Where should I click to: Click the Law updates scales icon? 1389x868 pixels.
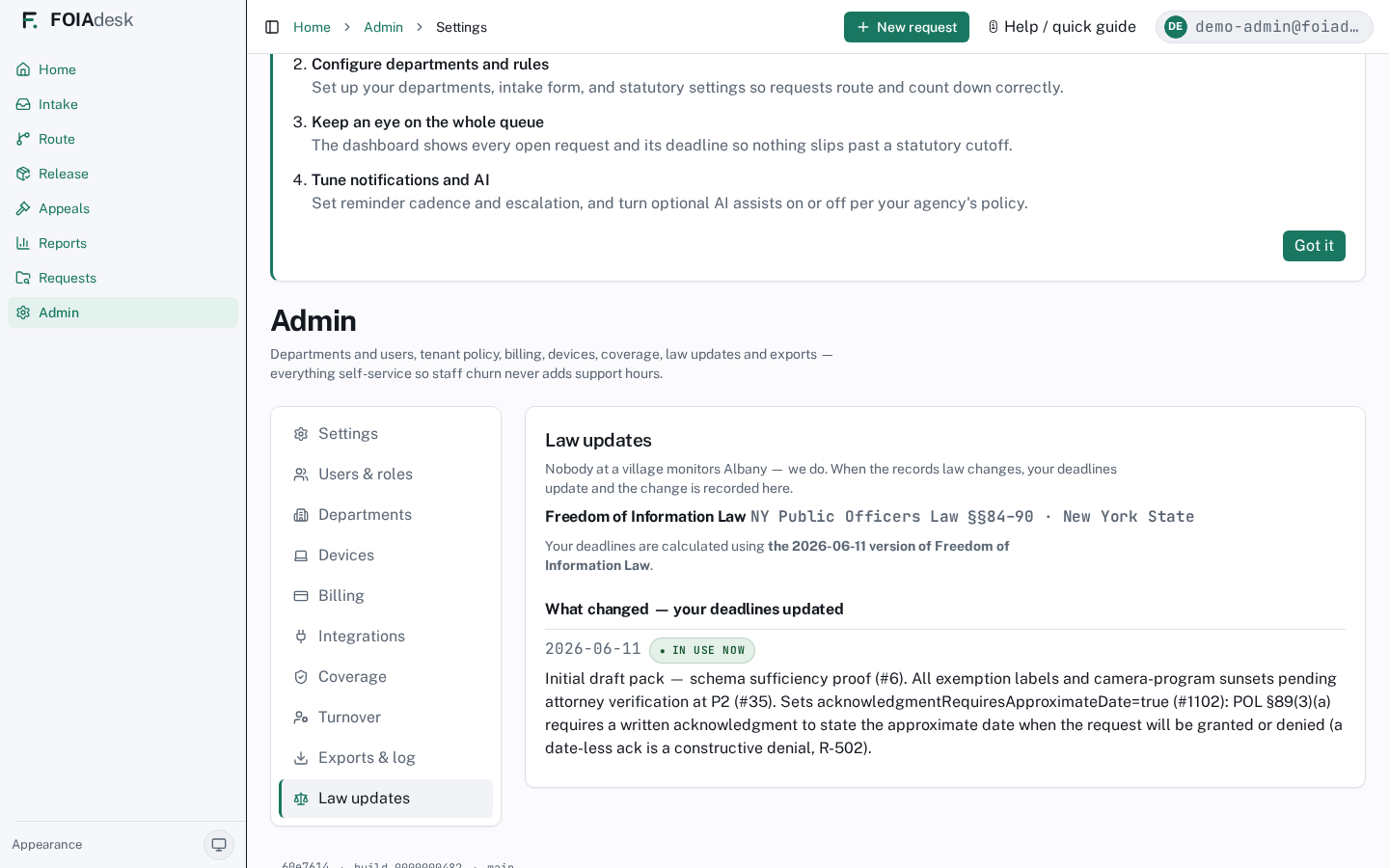pos(301,799)
